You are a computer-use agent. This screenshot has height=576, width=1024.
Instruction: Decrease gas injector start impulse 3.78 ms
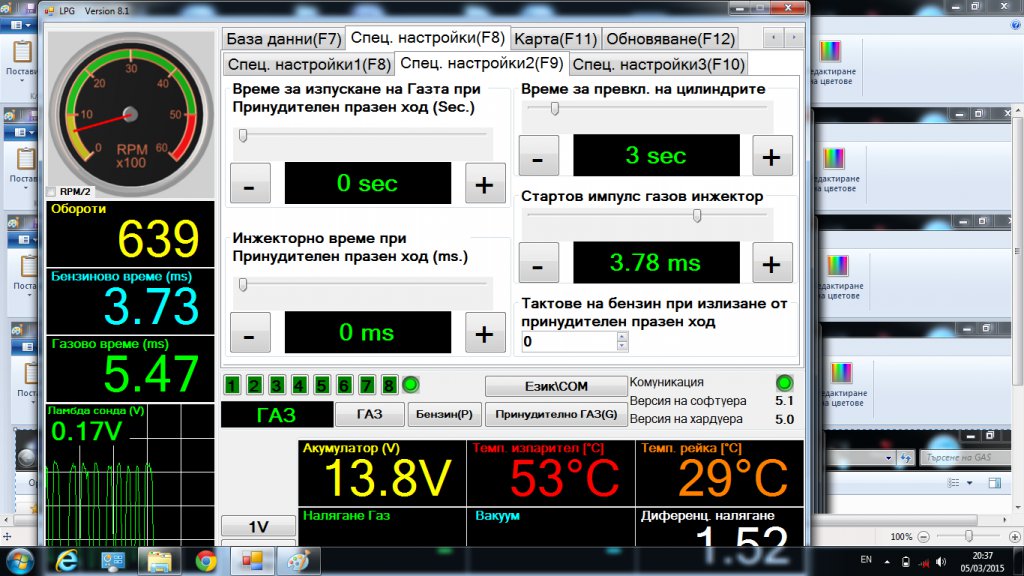[539, 263]
